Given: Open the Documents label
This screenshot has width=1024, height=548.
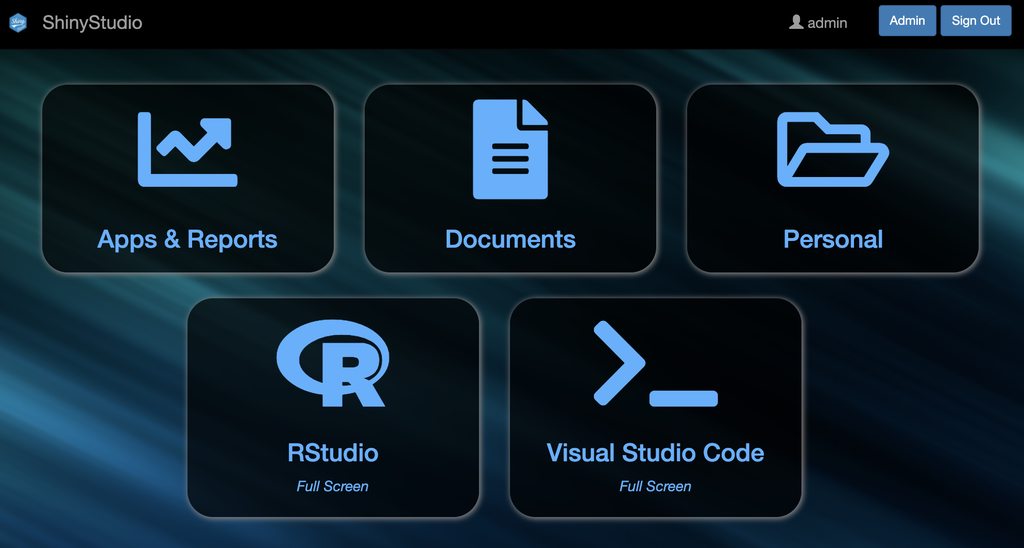Looking at the screenshot, I should [510, 239].
